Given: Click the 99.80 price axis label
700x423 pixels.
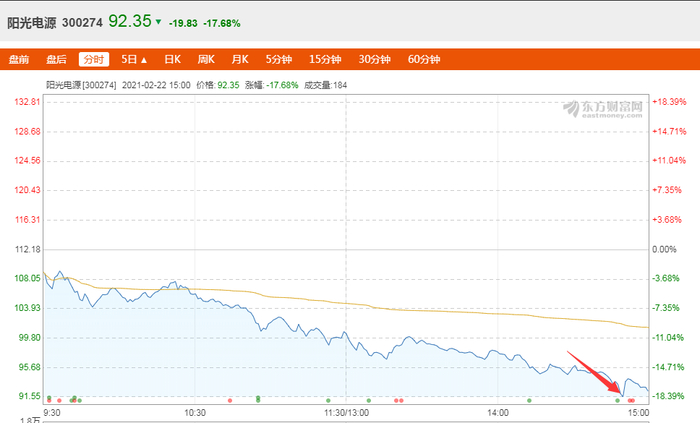Looking at the screenshot, I should pyautogui.click(x=29, y=338).
